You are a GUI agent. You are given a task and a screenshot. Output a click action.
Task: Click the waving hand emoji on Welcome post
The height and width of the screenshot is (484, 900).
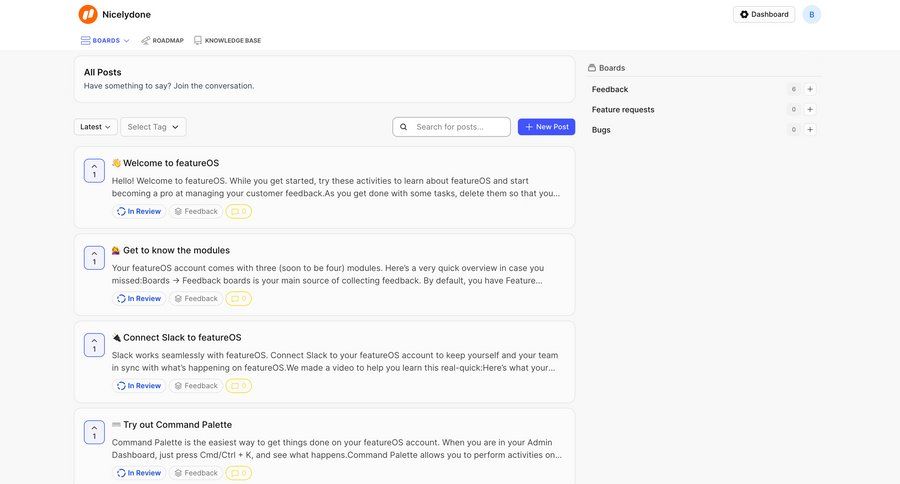pos(117,163)
